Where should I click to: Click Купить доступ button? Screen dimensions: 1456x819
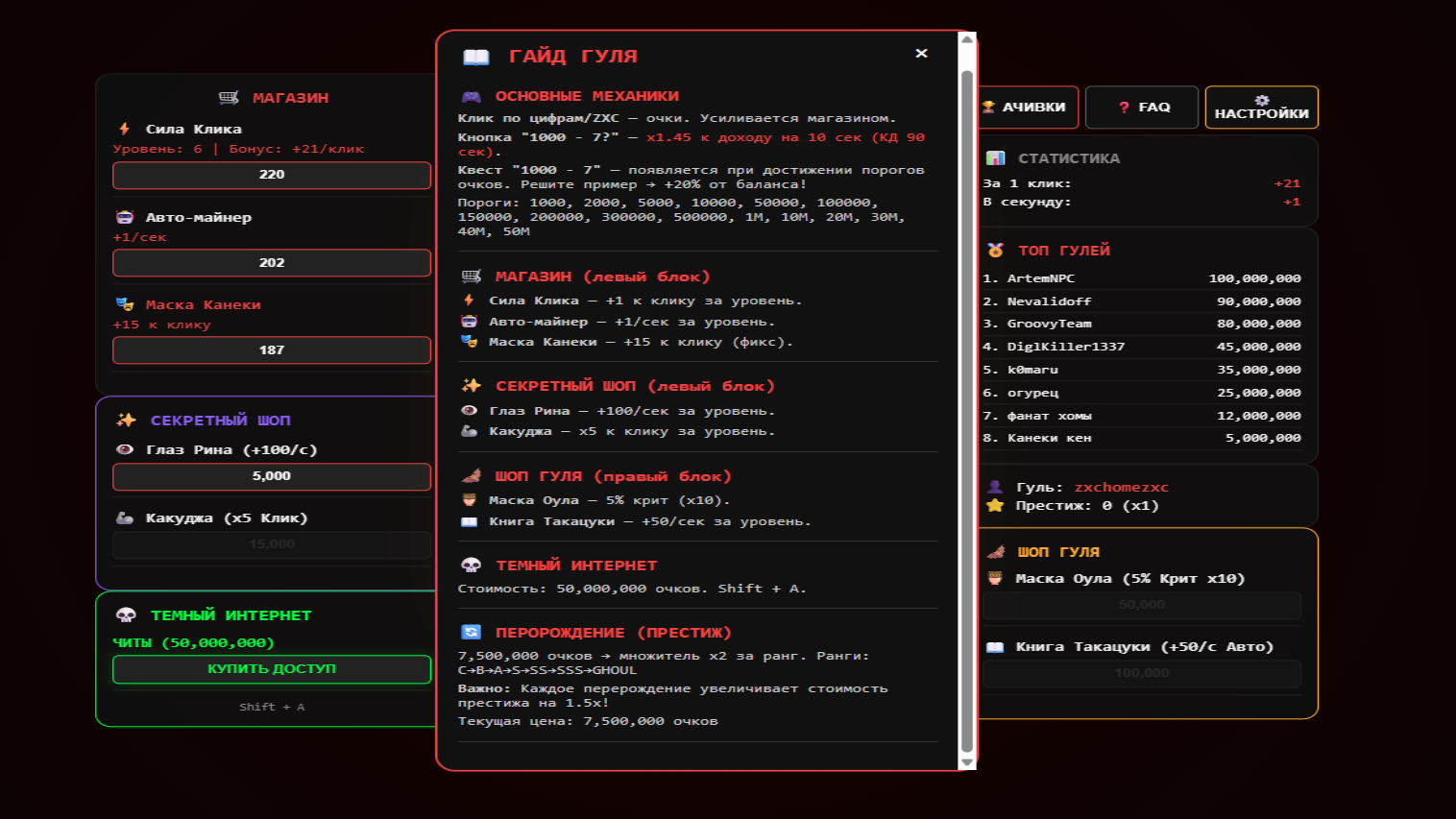pyautogui.click(x=272, y=669)
